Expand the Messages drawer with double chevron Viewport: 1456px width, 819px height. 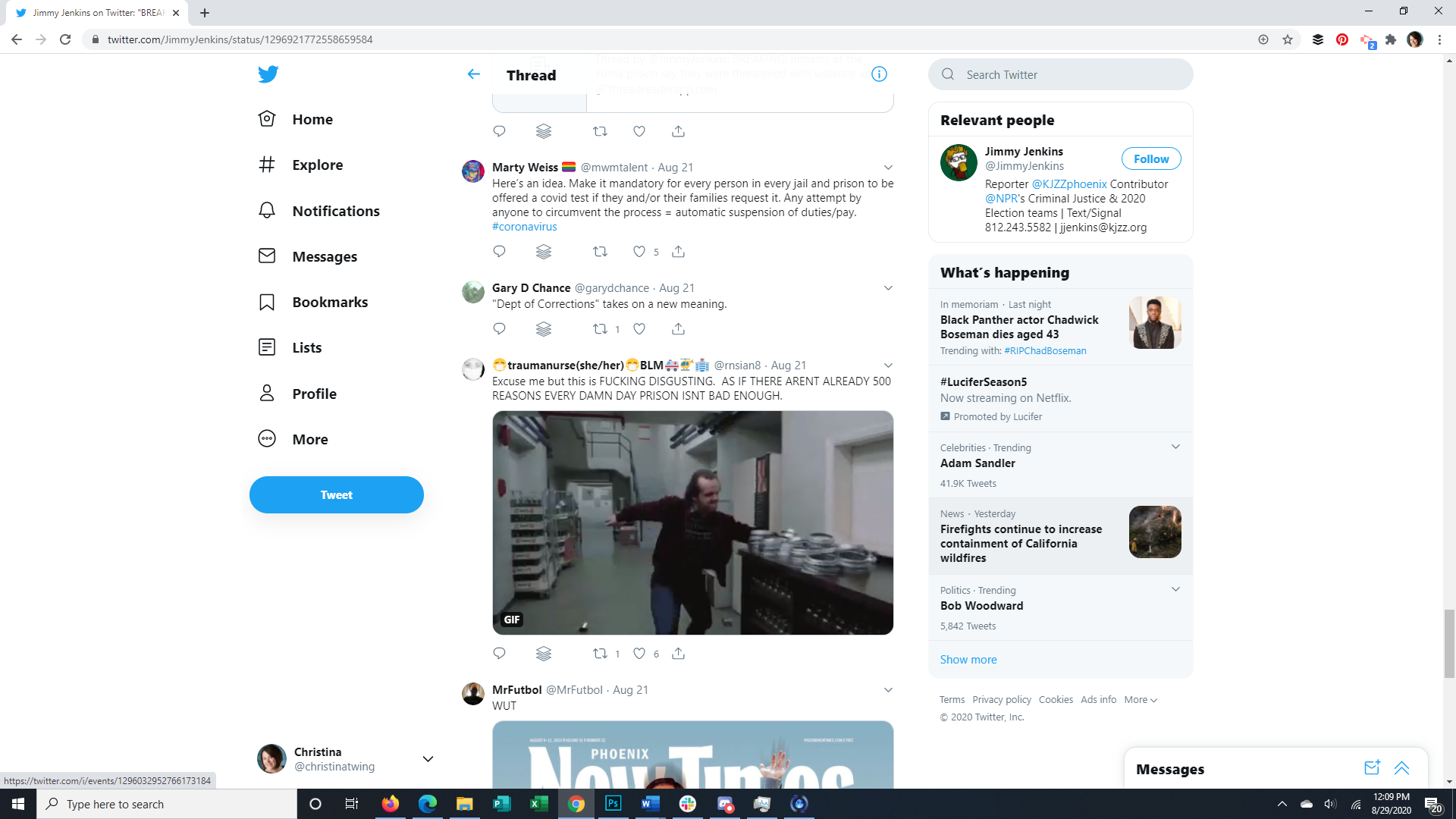pyautogui.click(x=1401, y=768)
